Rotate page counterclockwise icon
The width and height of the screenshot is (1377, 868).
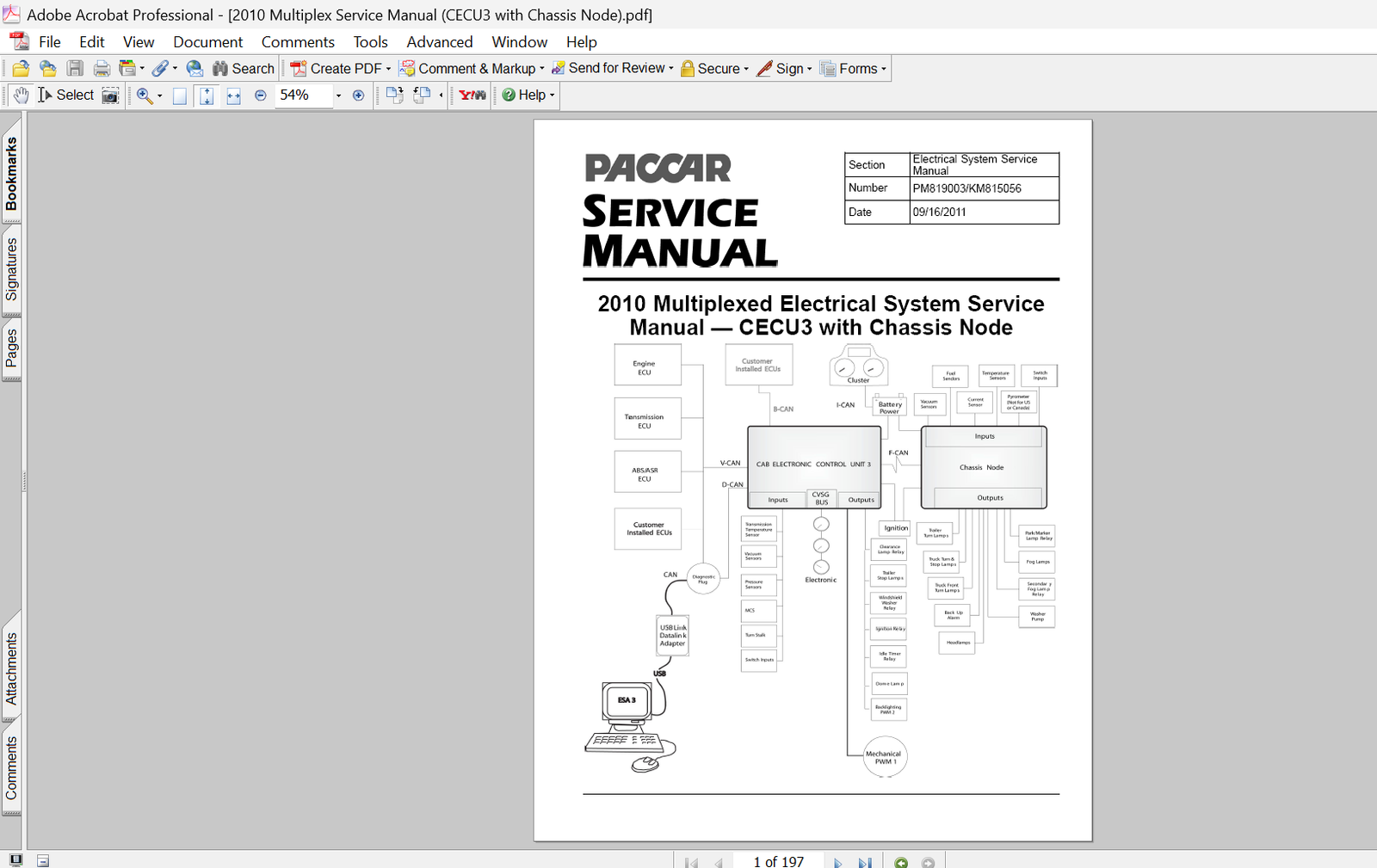click(x=422, y=95)
